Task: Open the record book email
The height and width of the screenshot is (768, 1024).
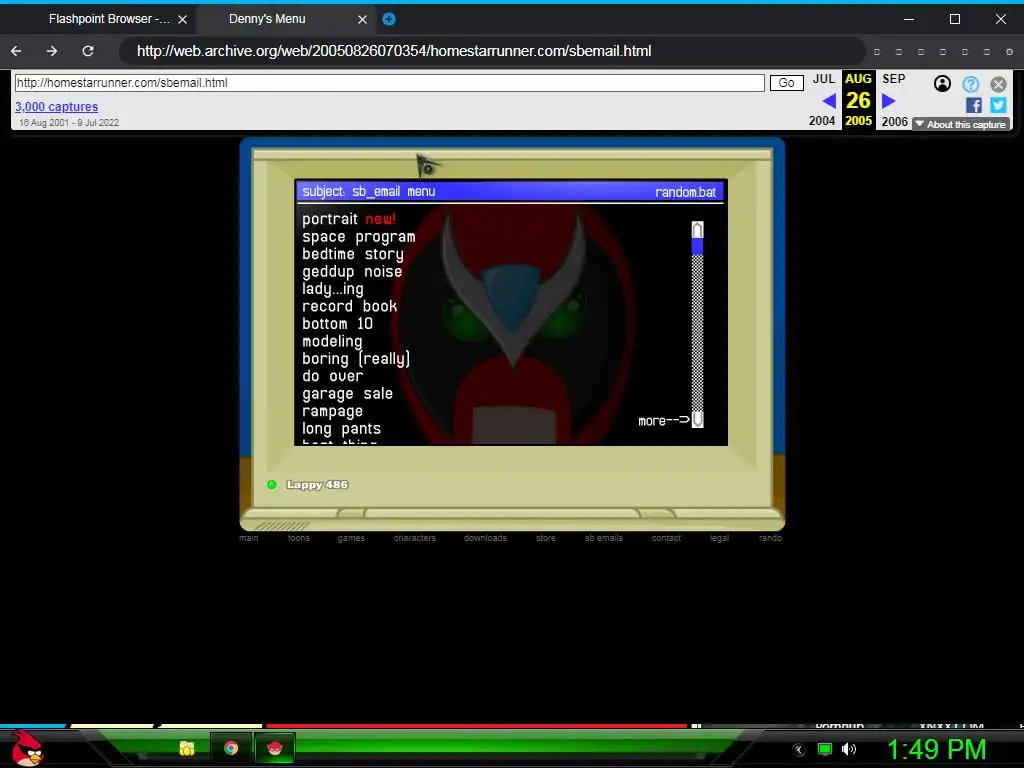Action: [x=349, y=306]
